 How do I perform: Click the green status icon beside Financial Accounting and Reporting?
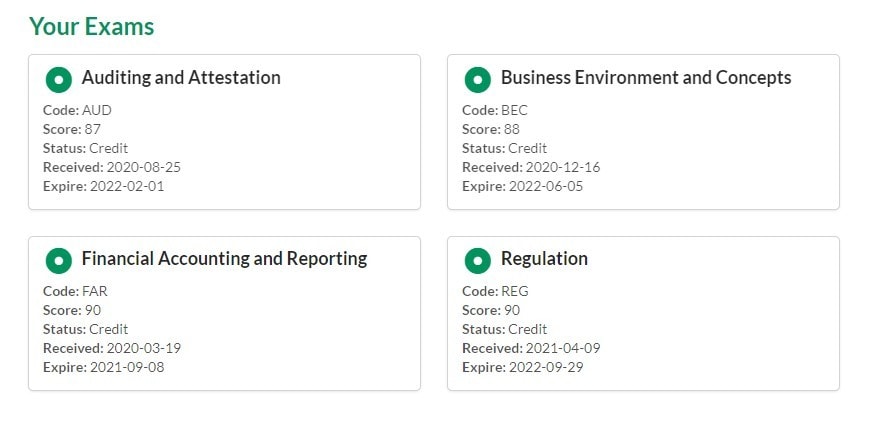[x=59, y=261]
